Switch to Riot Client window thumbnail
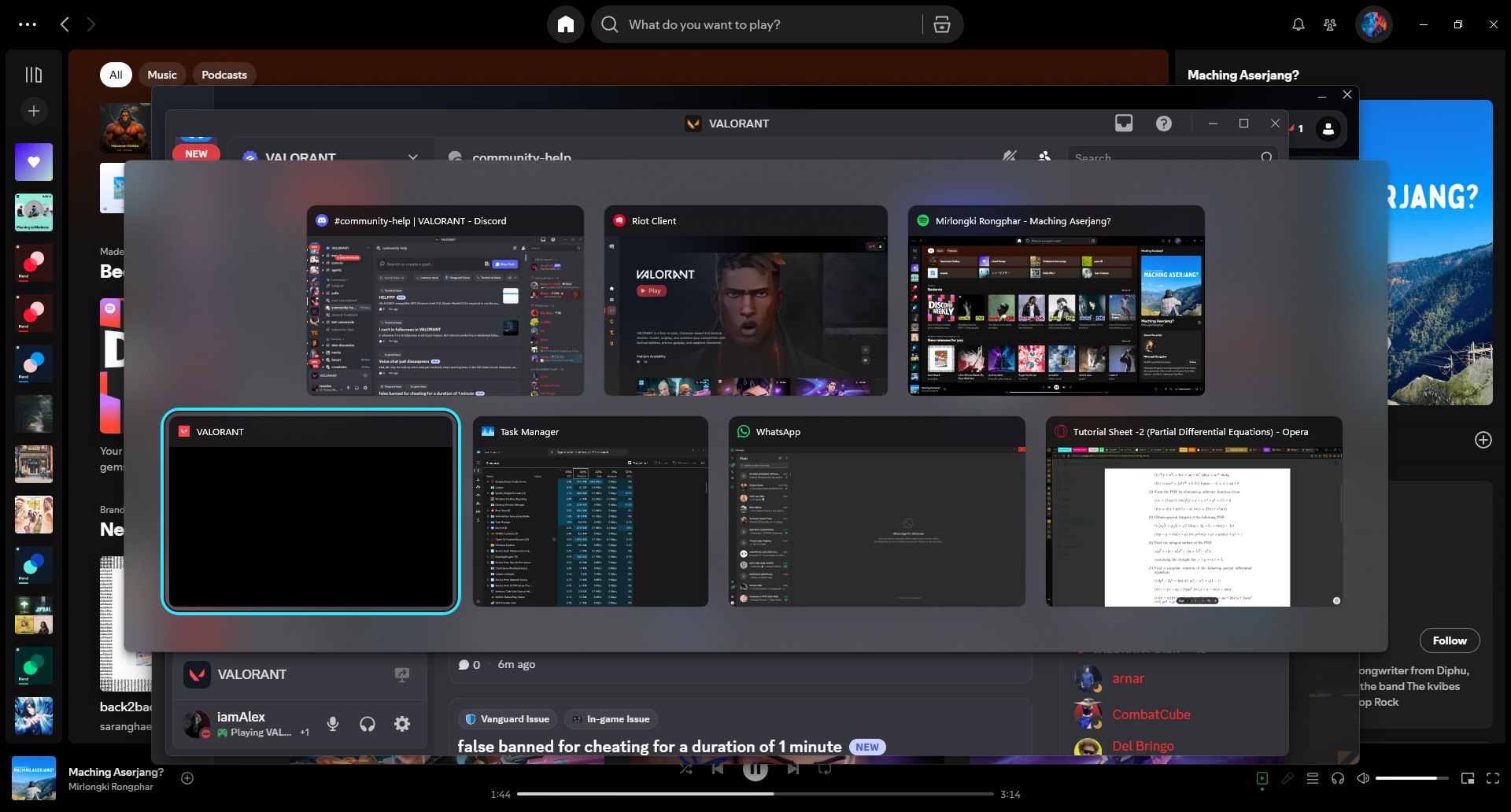The image size is (1511, 812). 746,301
